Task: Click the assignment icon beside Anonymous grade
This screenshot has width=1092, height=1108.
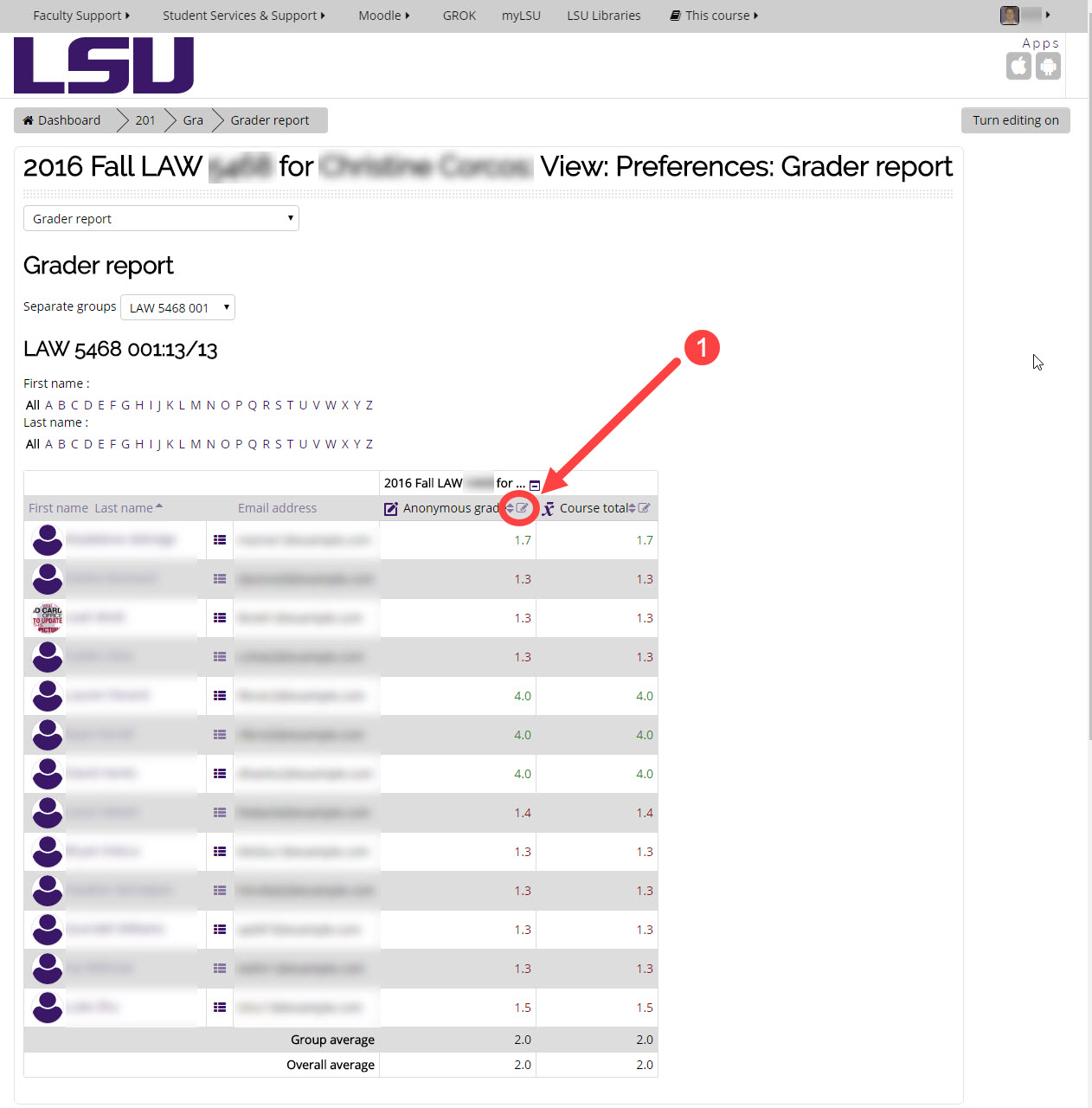Action: (391, 509)
